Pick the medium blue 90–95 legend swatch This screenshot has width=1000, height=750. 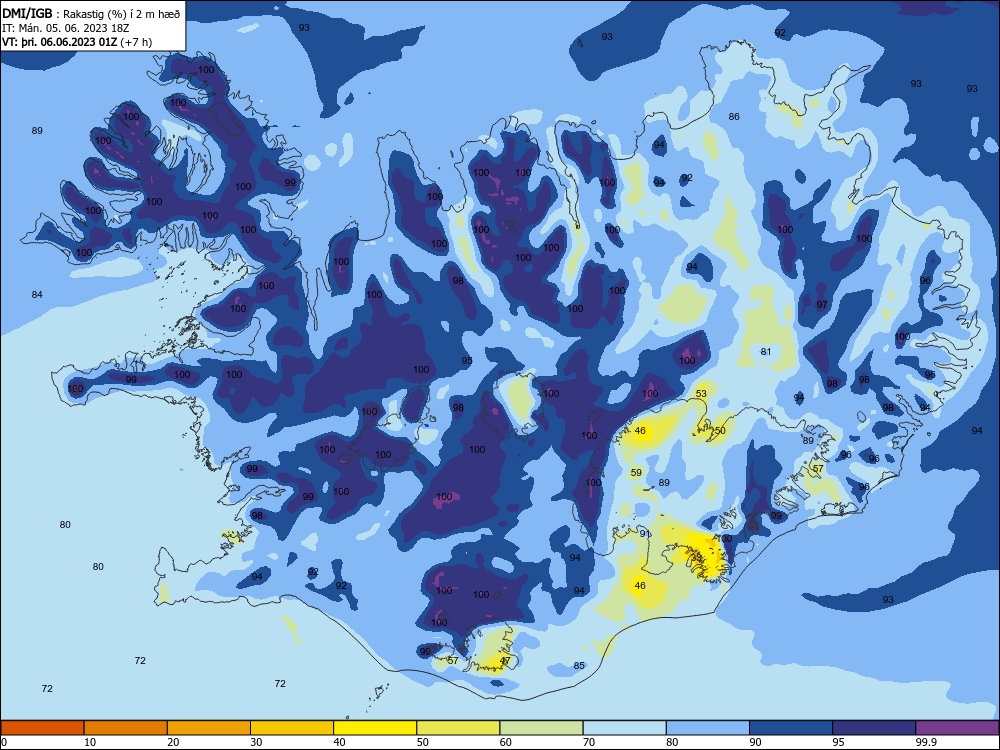click(791, 728)
